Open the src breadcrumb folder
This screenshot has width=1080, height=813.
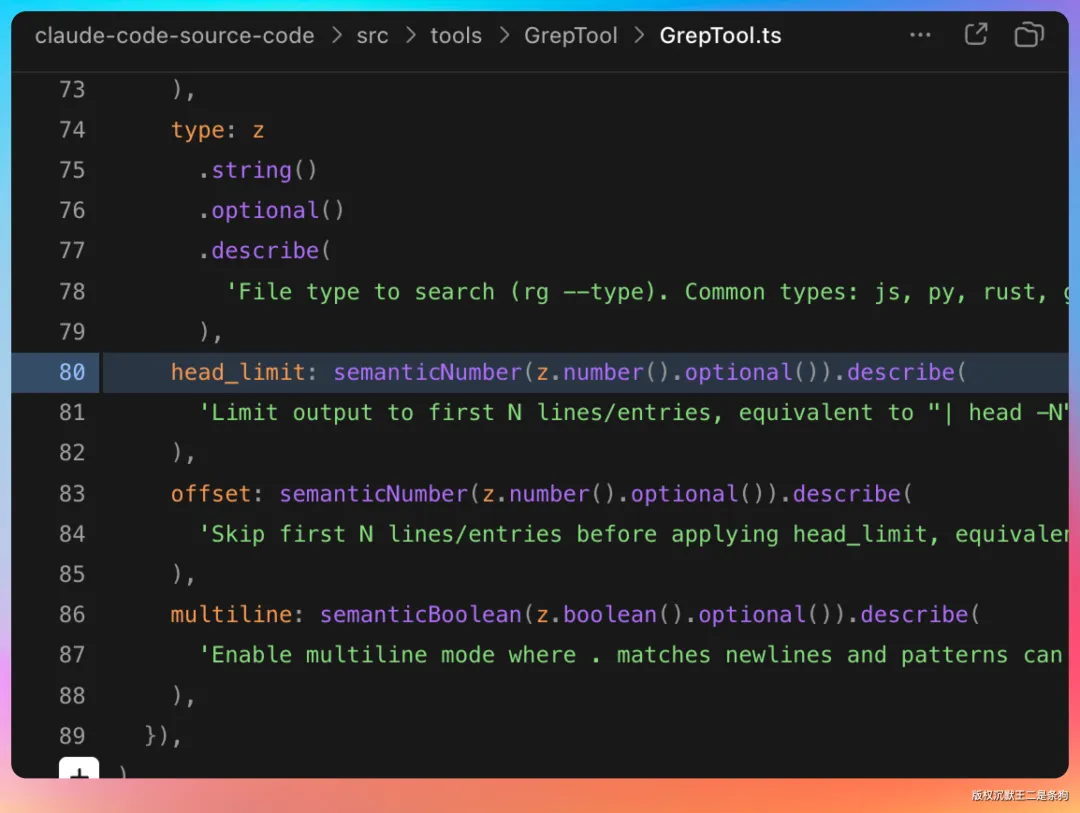372,35
